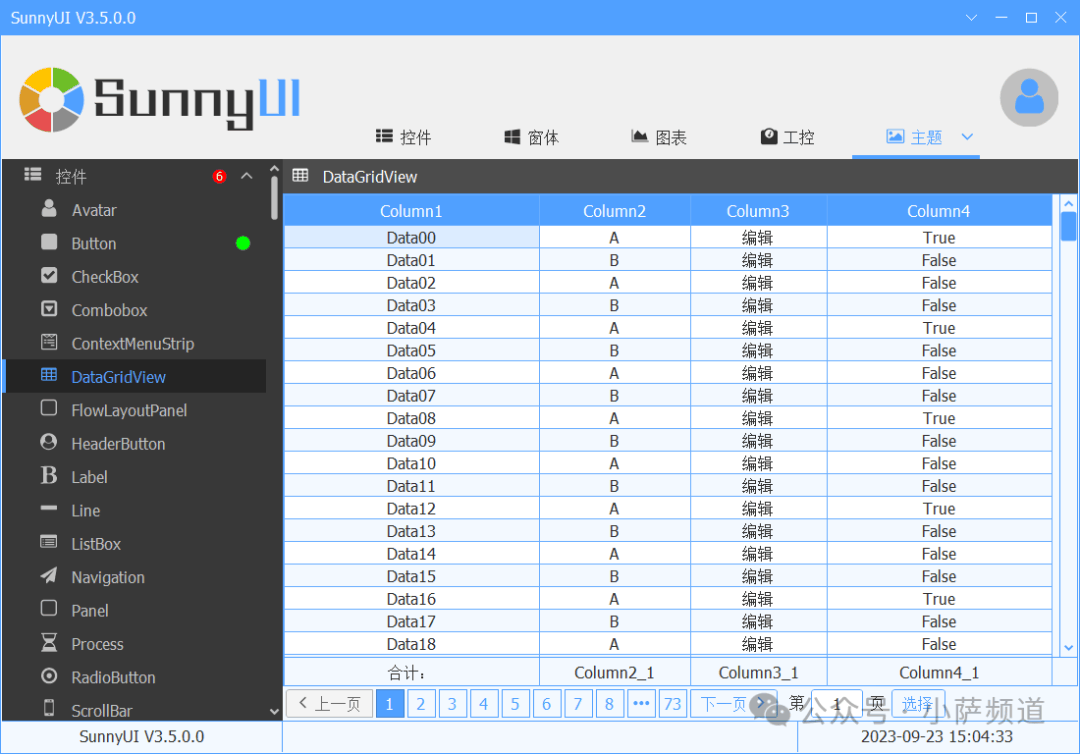Click the data grid vertical scrollbar thumb
The height and width of the screenshot is (754, 1080).
[x=1068, y=225]
